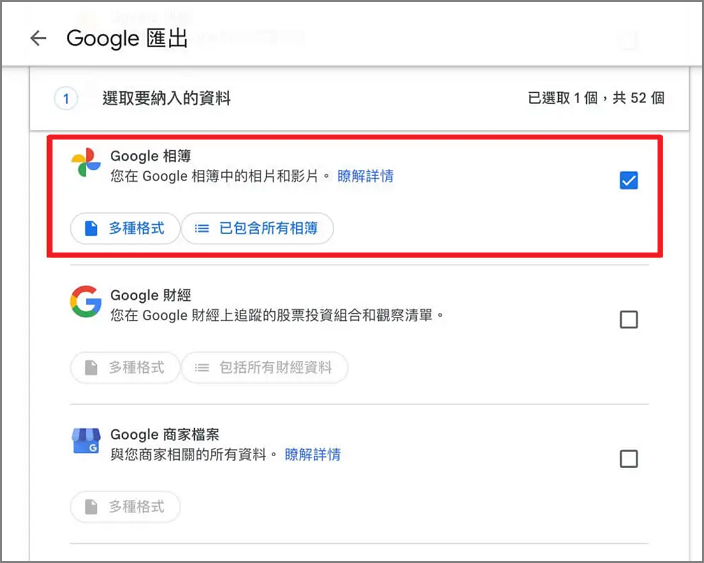Click the Google 相簿 pinwheel icon
The width and height of the screenshot is (704, 563).
(x=85, y=164)
